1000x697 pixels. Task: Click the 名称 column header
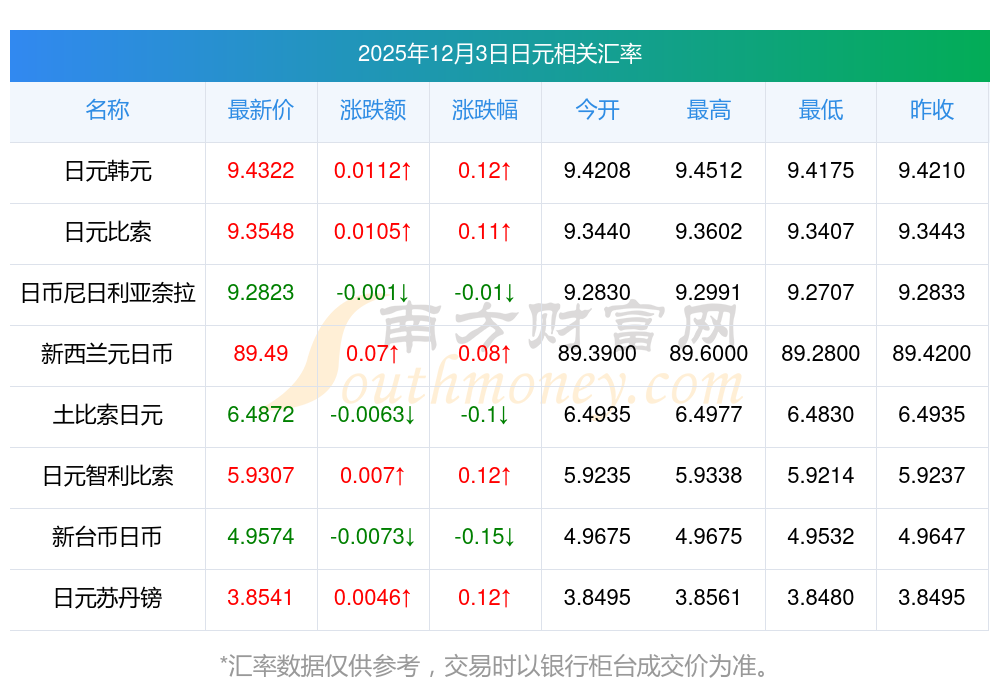(107, 110)
